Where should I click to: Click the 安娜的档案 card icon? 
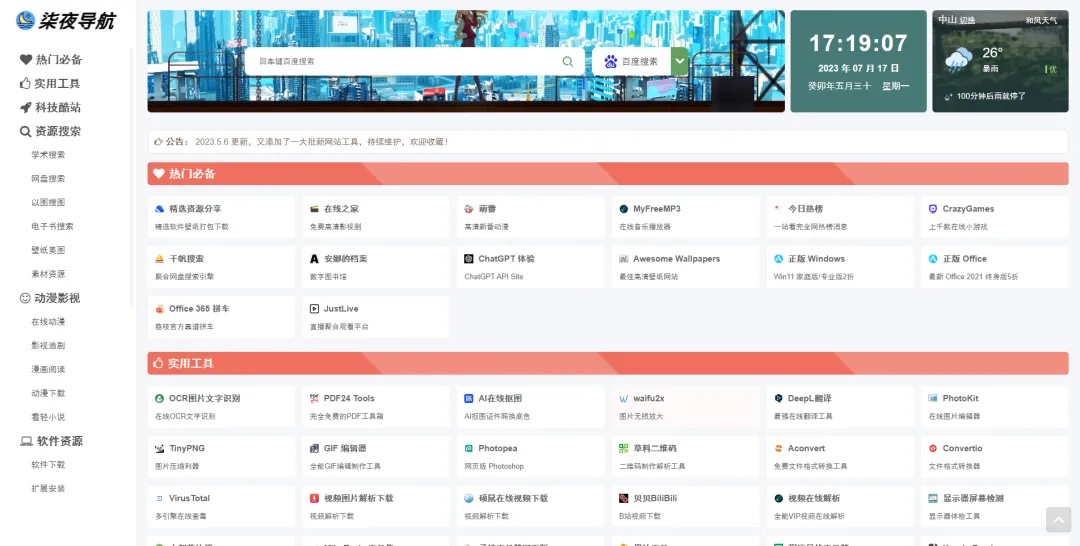(315, 259)
